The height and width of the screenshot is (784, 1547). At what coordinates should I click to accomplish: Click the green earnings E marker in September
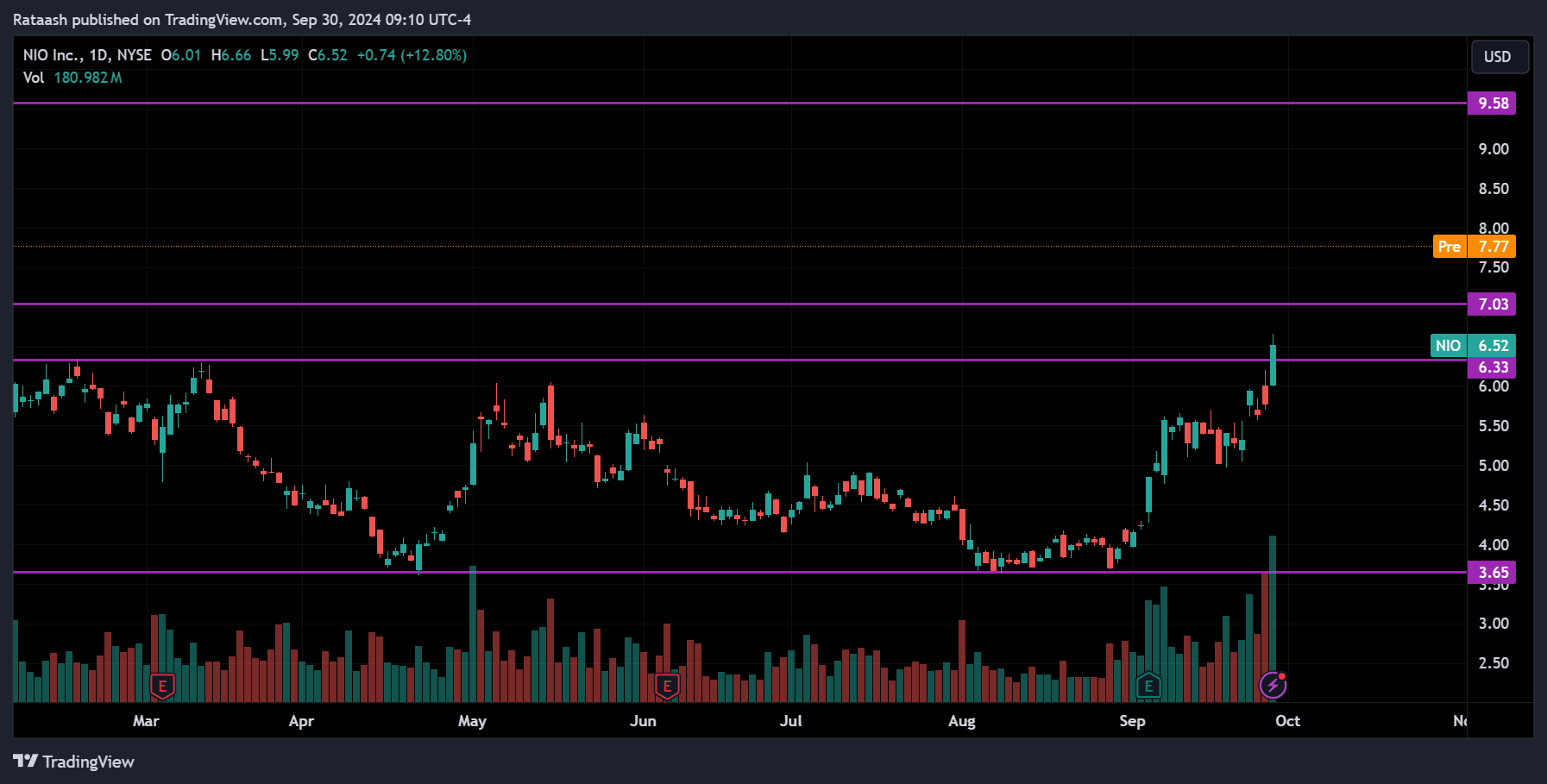(x=1148, y=687)
